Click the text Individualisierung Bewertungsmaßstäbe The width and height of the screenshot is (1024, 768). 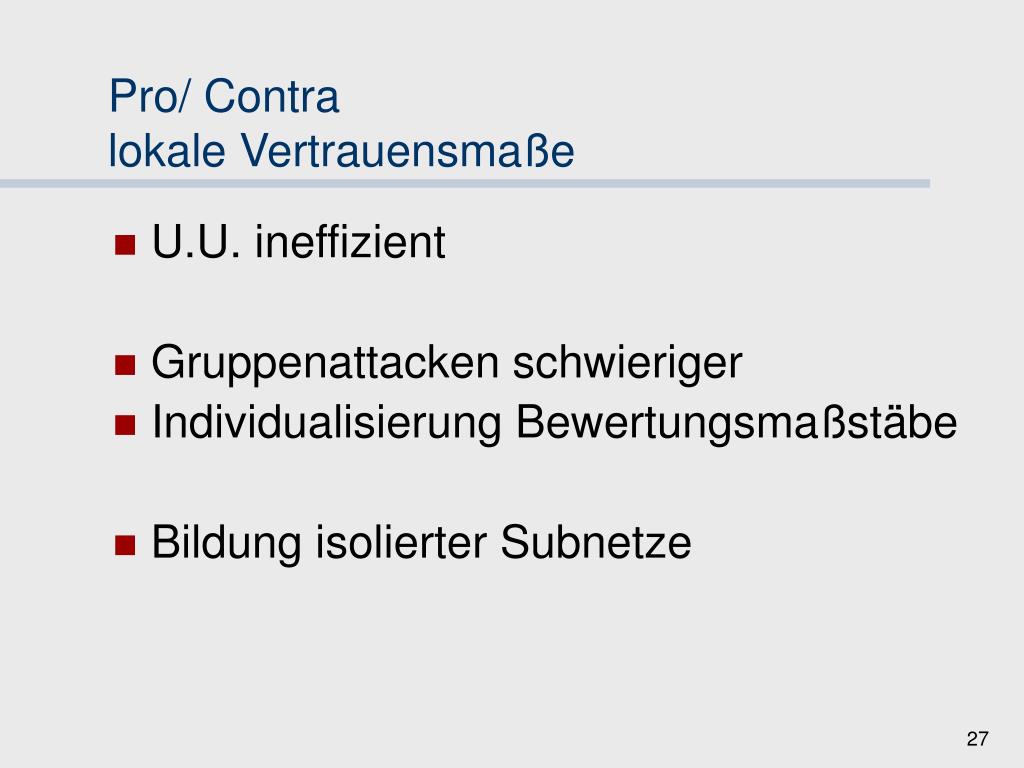pyautogui.click(x=554, y=423)
